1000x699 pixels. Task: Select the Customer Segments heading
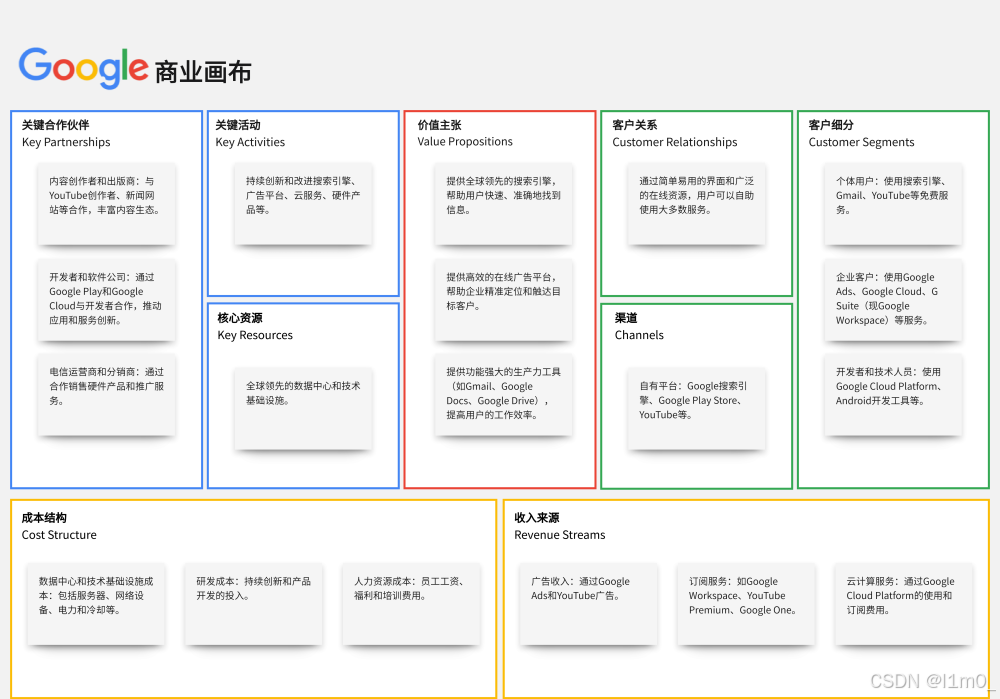click(862, 142)
